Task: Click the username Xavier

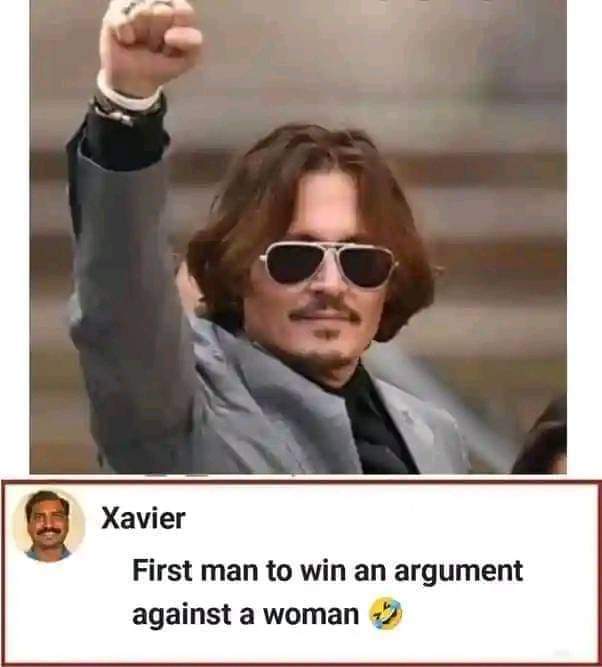Action: tap(143, 519)
